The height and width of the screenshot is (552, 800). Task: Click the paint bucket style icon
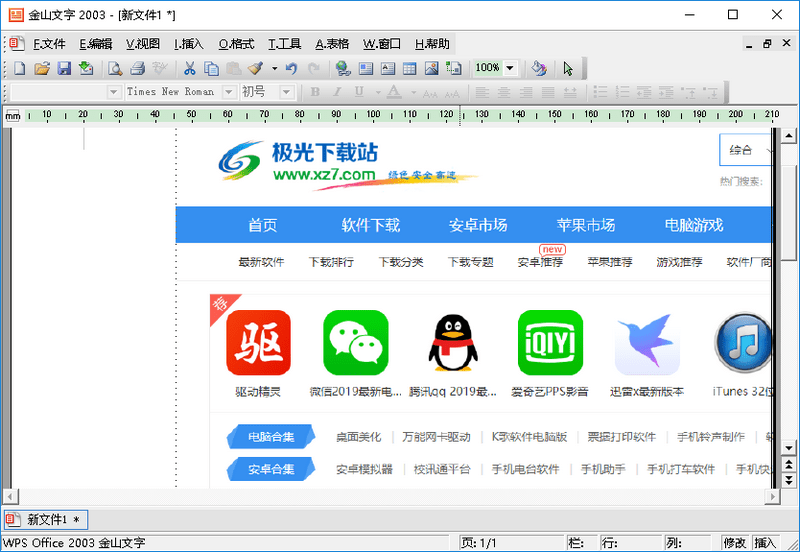(539, 68)
